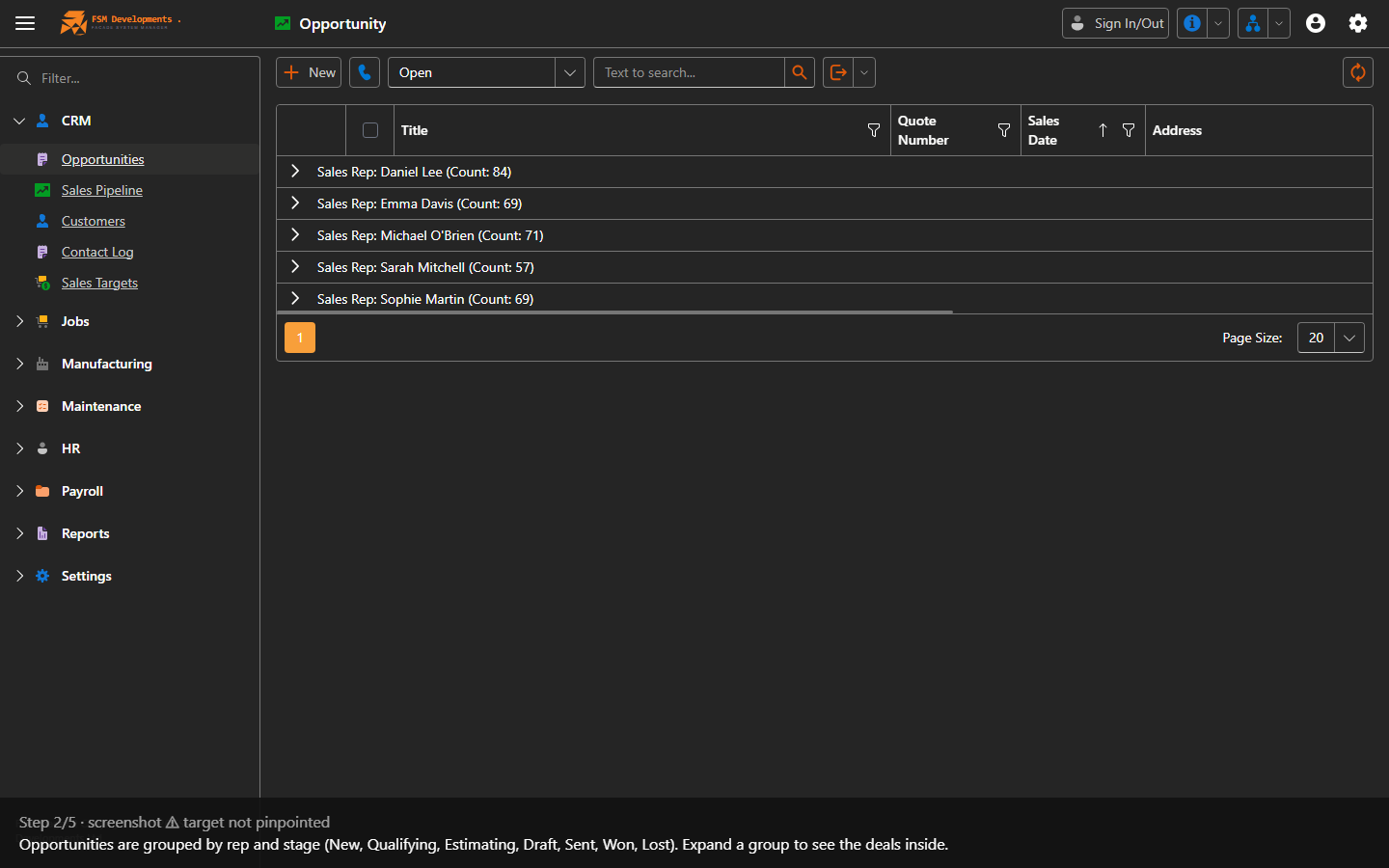Open the Page Size dropdown

(x=1331, y=338)
